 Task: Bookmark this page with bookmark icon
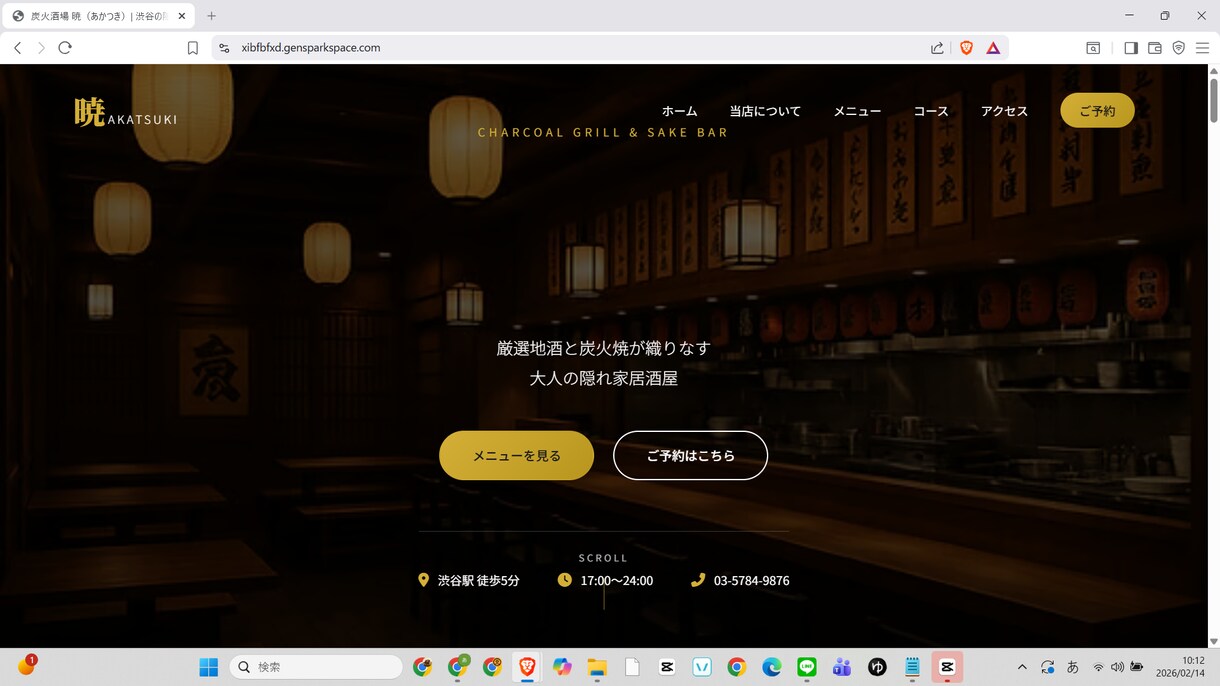pos(193,48)
